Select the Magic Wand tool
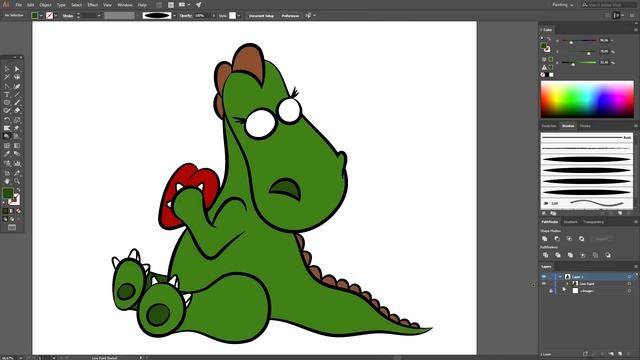The height and width of the screenshot is (360, 640). 7,77
